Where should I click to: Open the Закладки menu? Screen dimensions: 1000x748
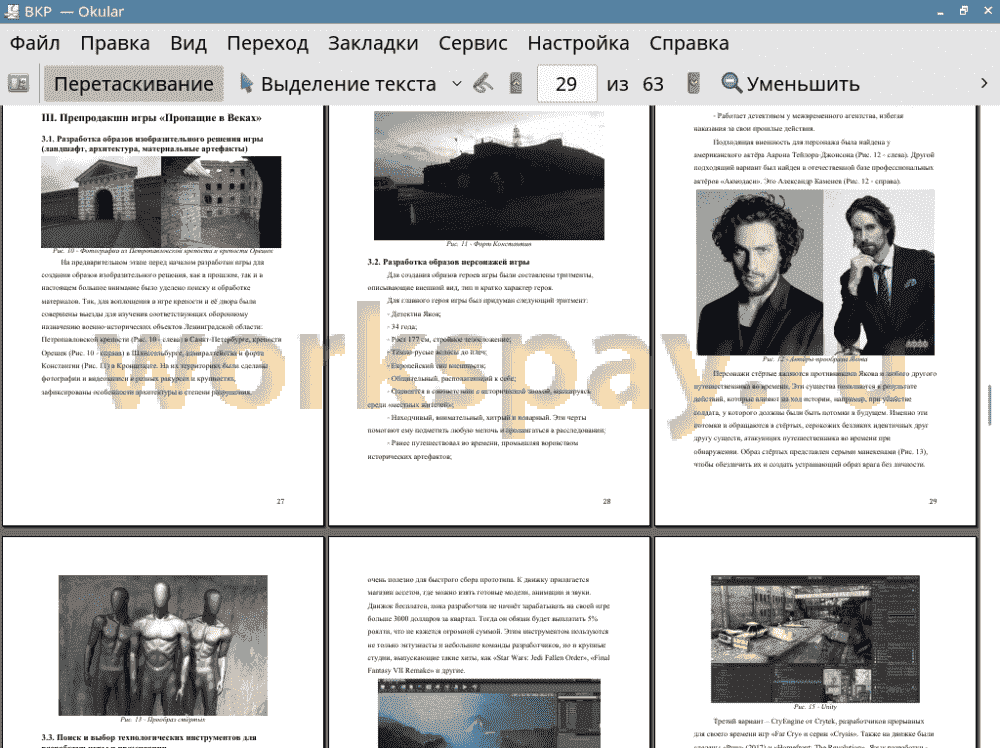click(373, 43)
